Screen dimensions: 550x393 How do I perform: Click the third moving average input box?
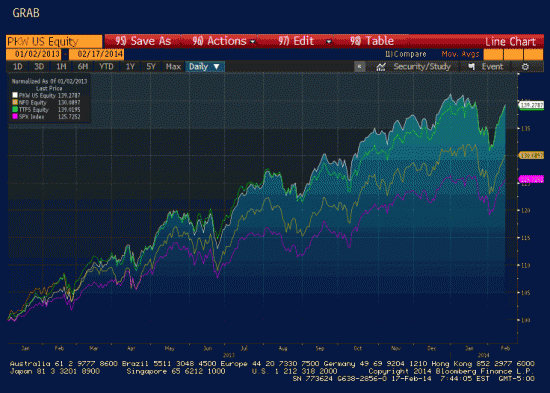click(534, 54)
